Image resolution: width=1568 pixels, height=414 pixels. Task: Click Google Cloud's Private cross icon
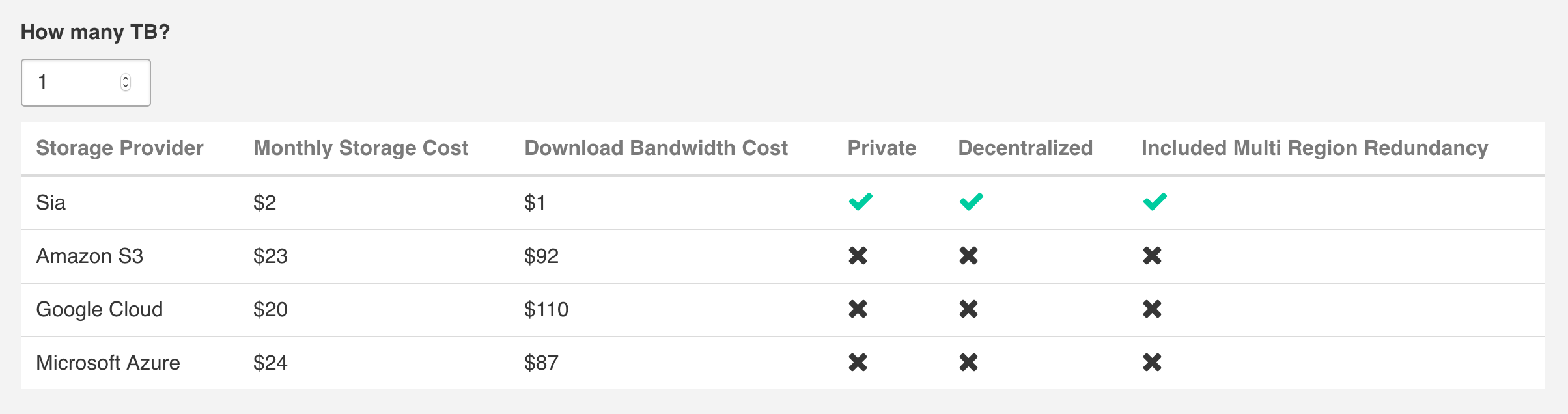pyautogui.click(x=858, y=309)
